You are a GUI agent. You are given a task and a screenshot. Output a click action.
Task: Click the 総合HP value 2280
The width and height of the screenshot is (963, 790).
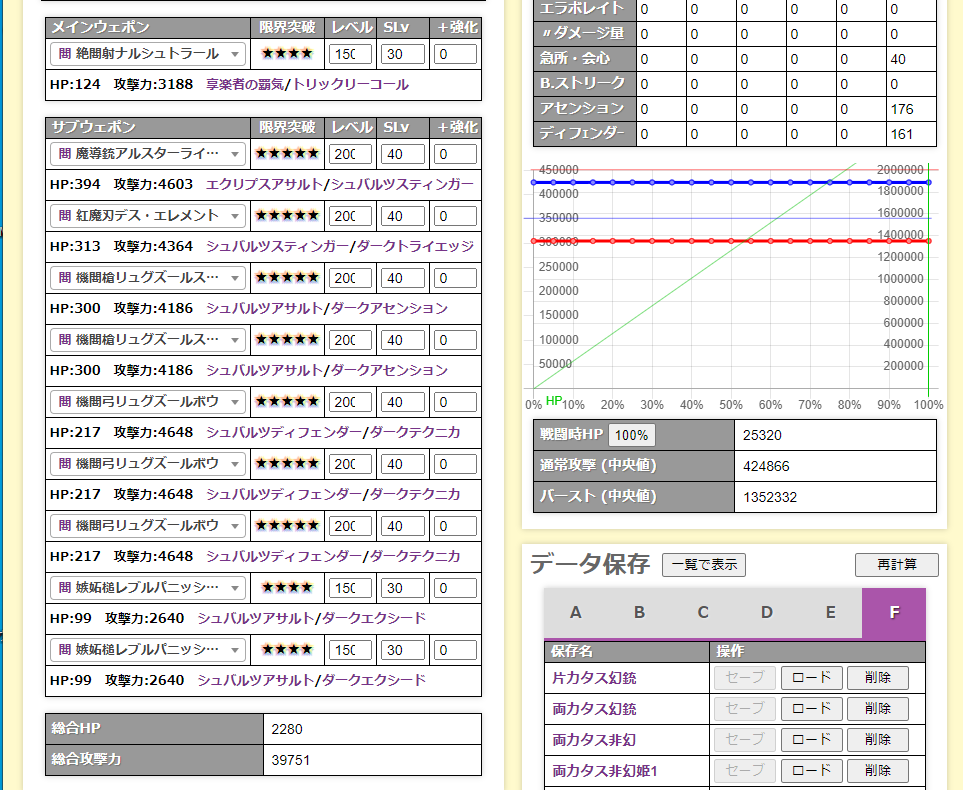(x=287, y=729)
